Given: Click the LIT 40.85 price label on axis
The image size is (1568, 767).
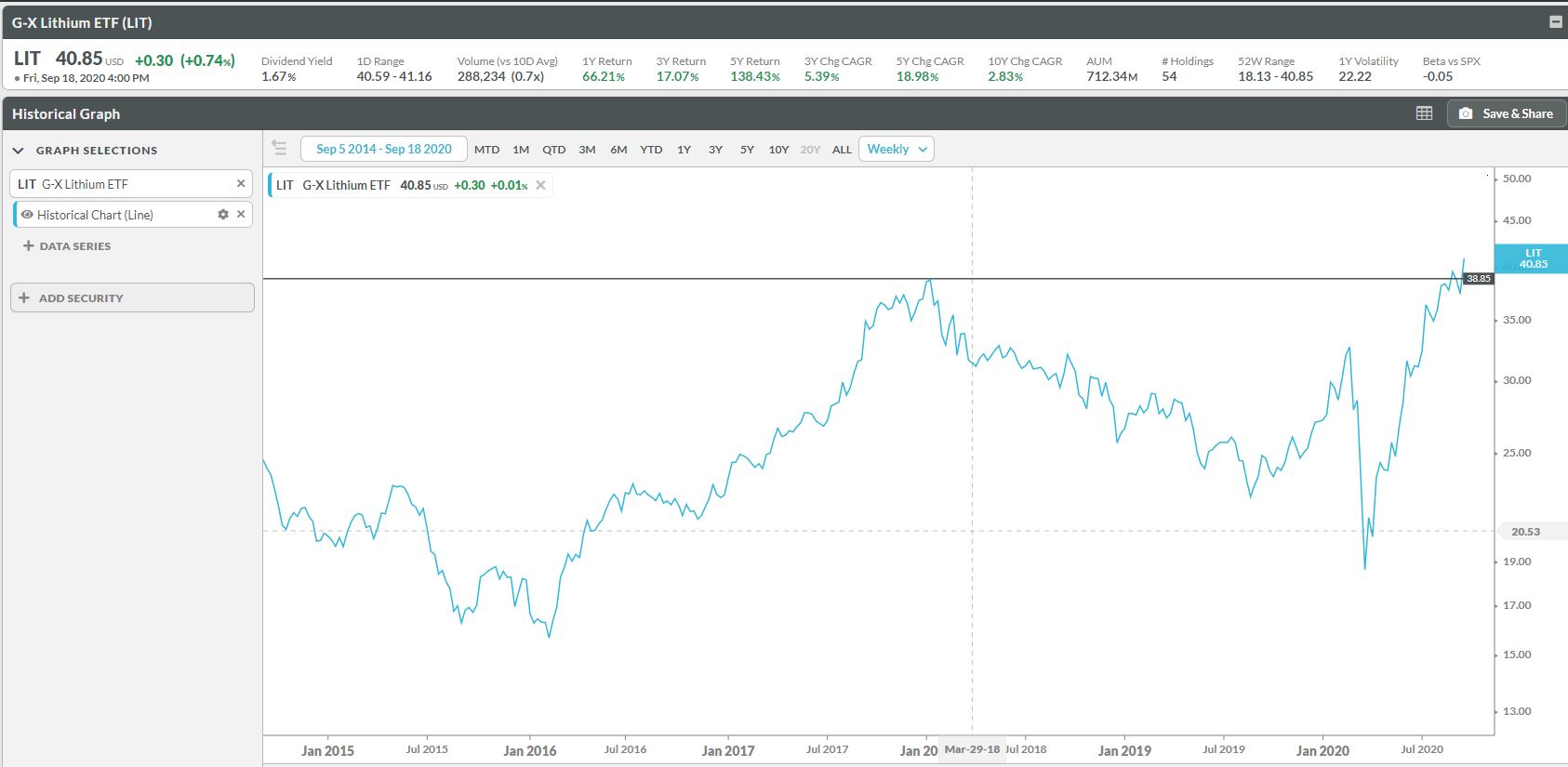Looking at the screenshot, I should click(1533, 258).
